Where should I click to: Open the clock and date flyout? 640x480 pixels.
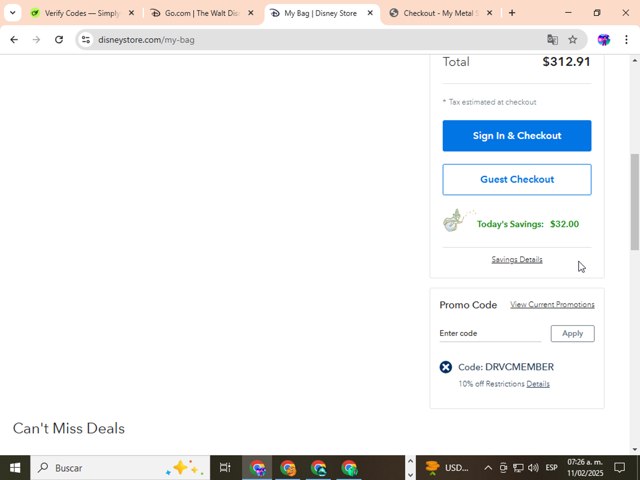585,468
